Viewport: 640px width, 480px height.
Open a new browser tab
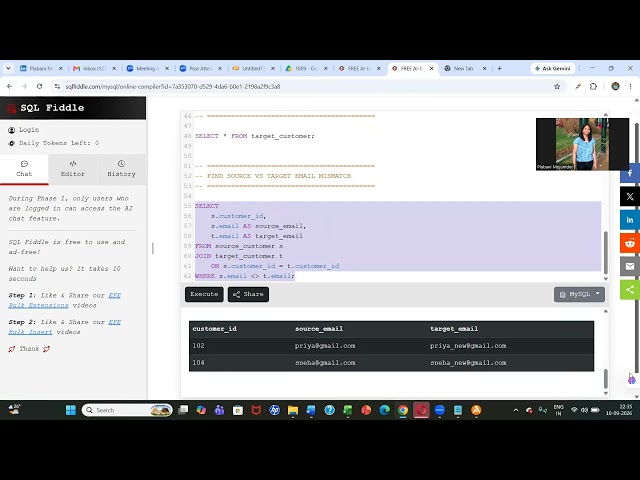[x=499, y=69]
